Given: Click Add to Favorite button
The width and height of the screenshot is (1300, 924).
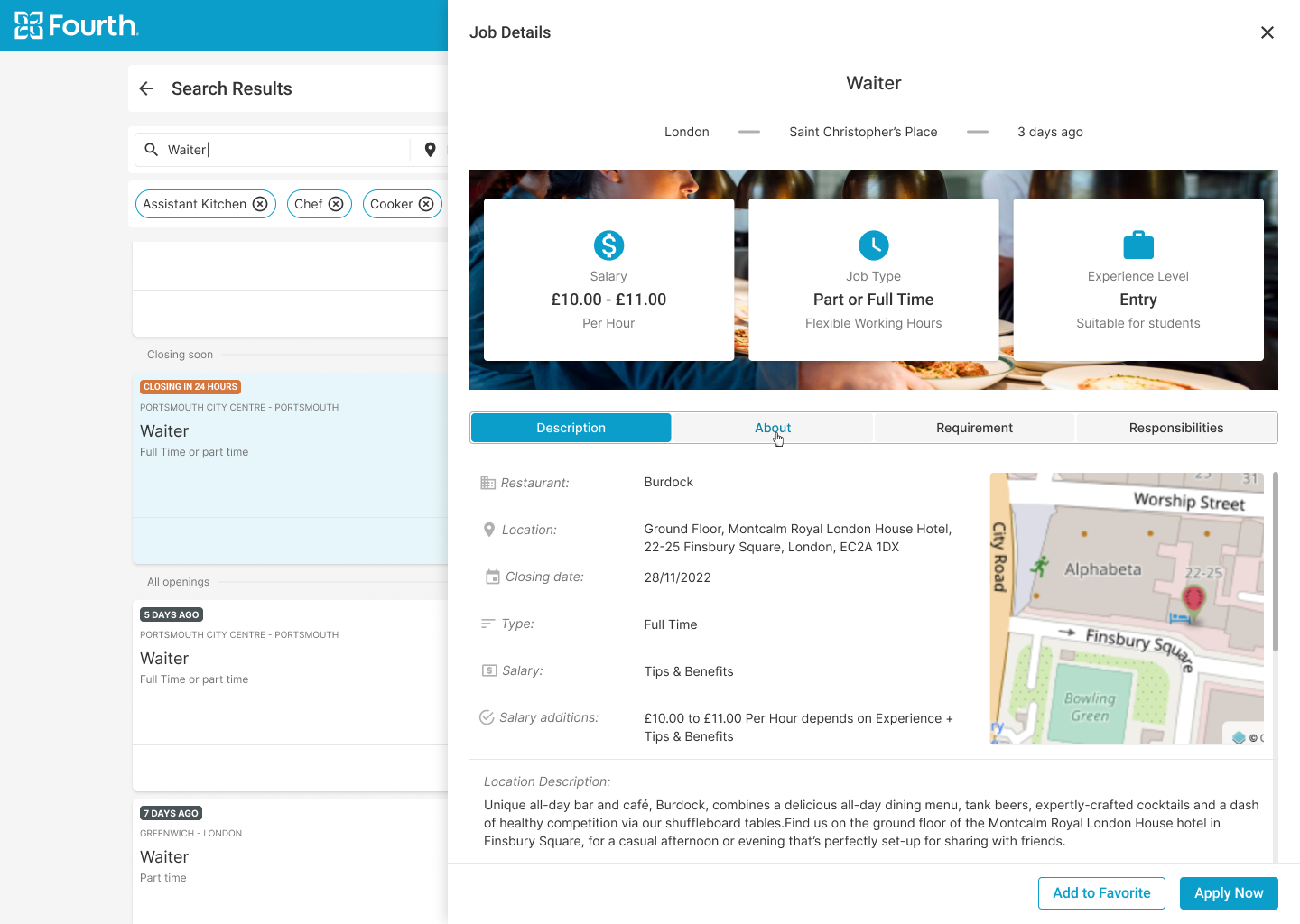Looking at the screenshot, I should 1101,893.
